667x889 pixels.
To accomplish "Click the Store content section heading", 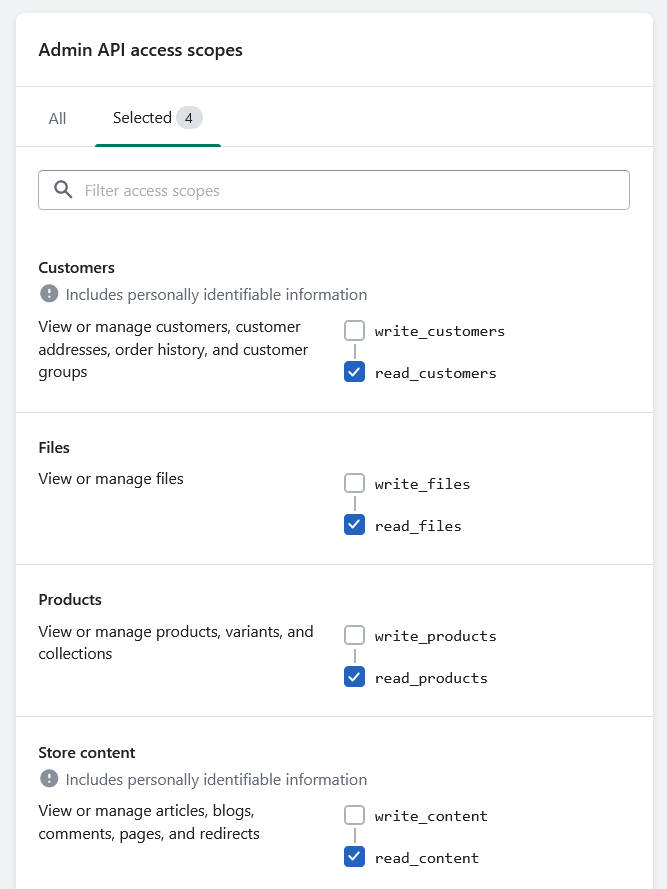I will [87, 753].
